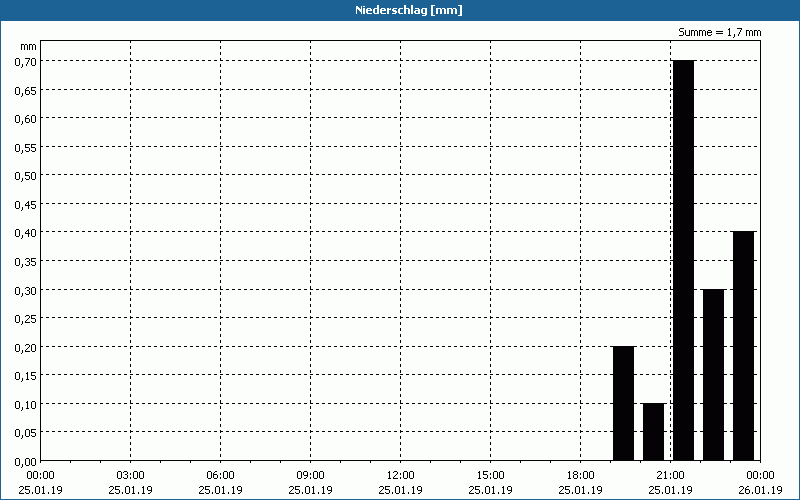The image size is (800, 500).
Task: Click the bar with value 0,20
Action: pyautogui.click(x=623, y=403)
